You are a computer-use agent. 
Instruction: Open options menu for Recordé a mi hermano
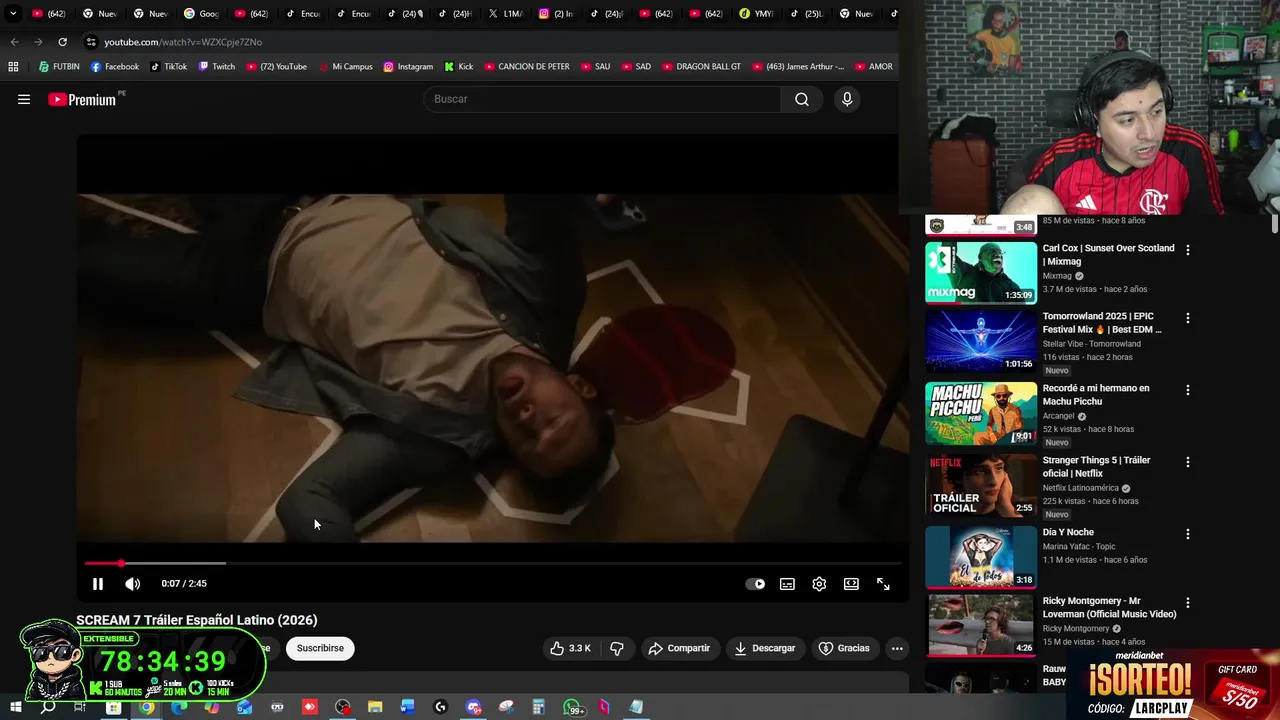[x=1188, y=390]
